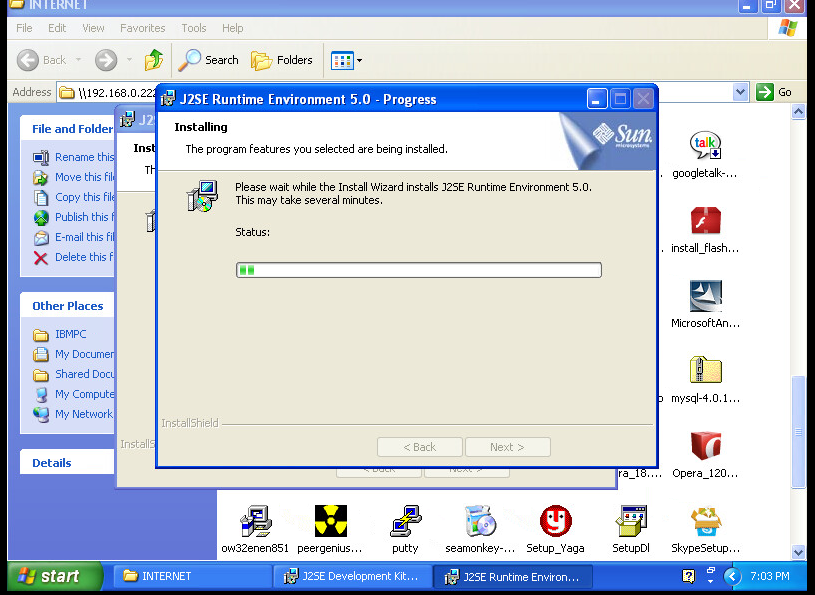Open the install_flash file icon
Image resolution: width=815 pixels, height=595 pixels.
tap(705, 221)
